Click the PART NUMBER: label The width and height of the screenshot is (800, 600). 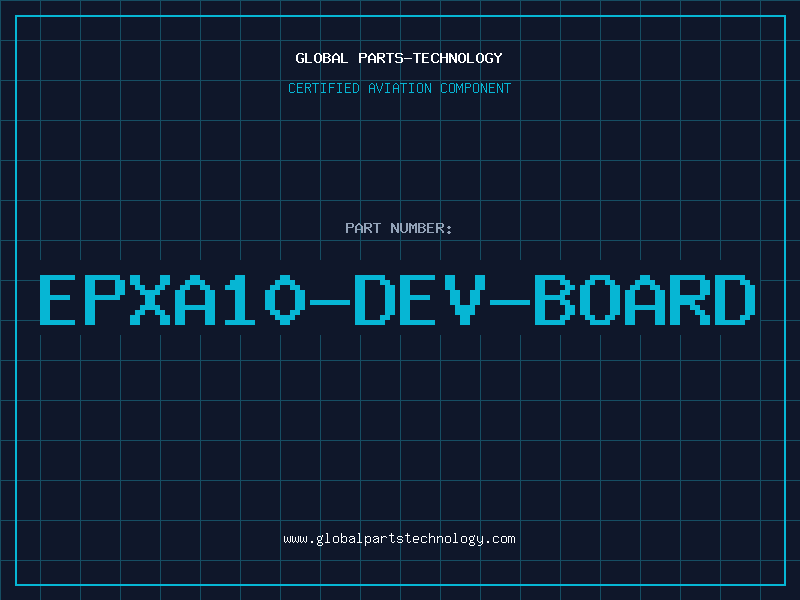click(x=399, y=228)
